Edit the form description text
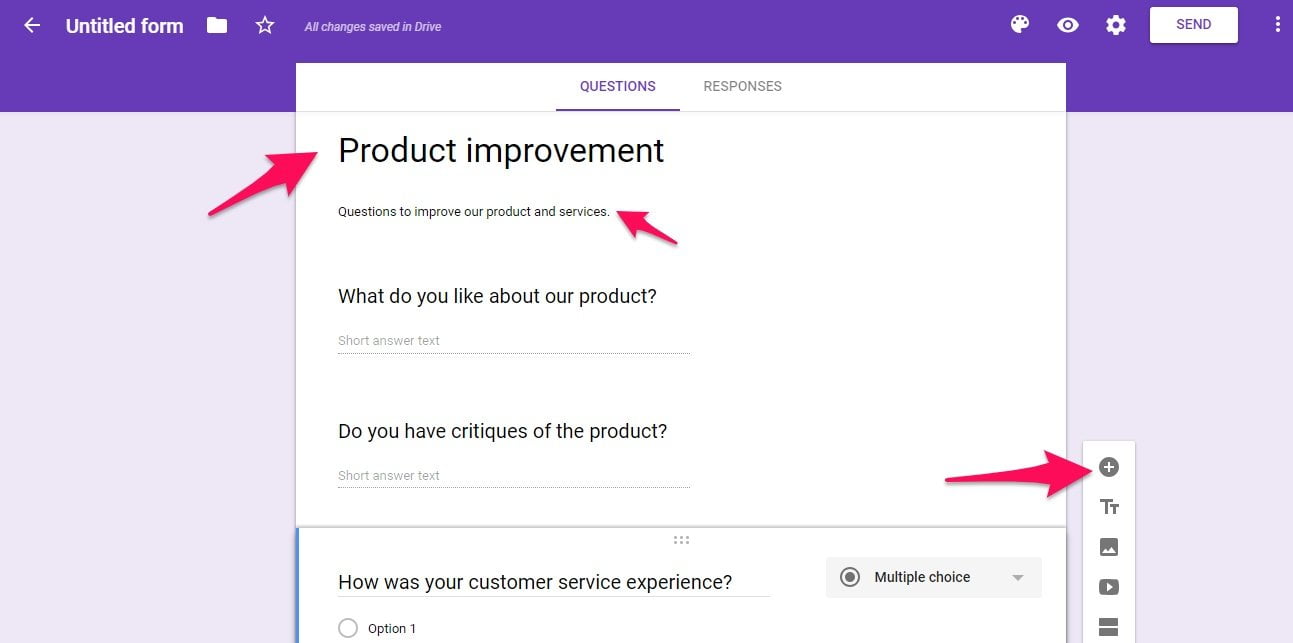 pyautogui.click(x=474, y=212)
